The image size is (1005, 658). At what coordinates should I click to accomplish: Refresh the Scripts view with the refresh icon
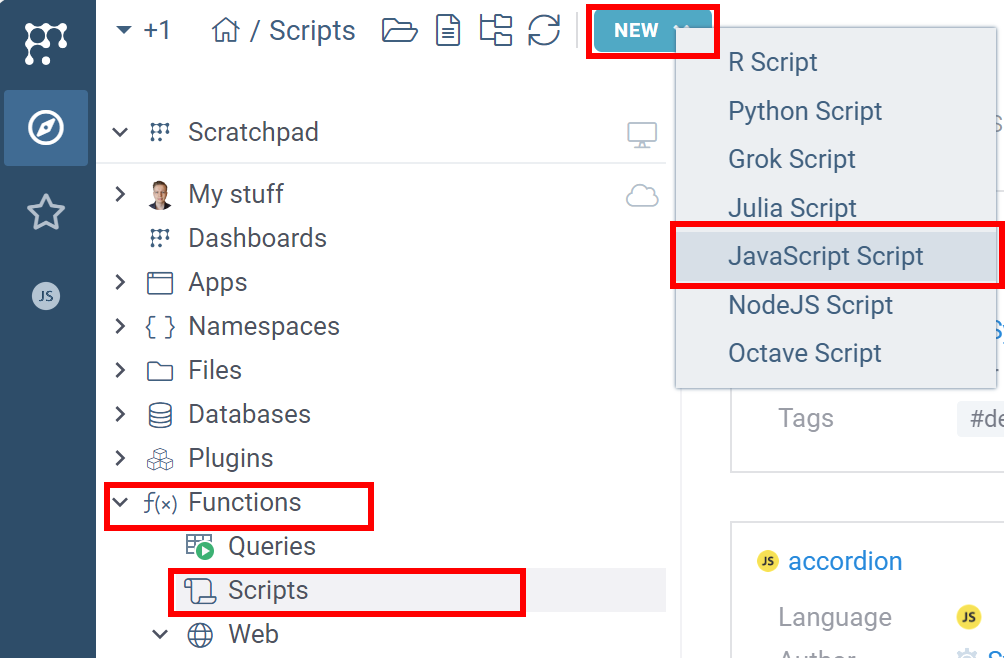(543, 31)
